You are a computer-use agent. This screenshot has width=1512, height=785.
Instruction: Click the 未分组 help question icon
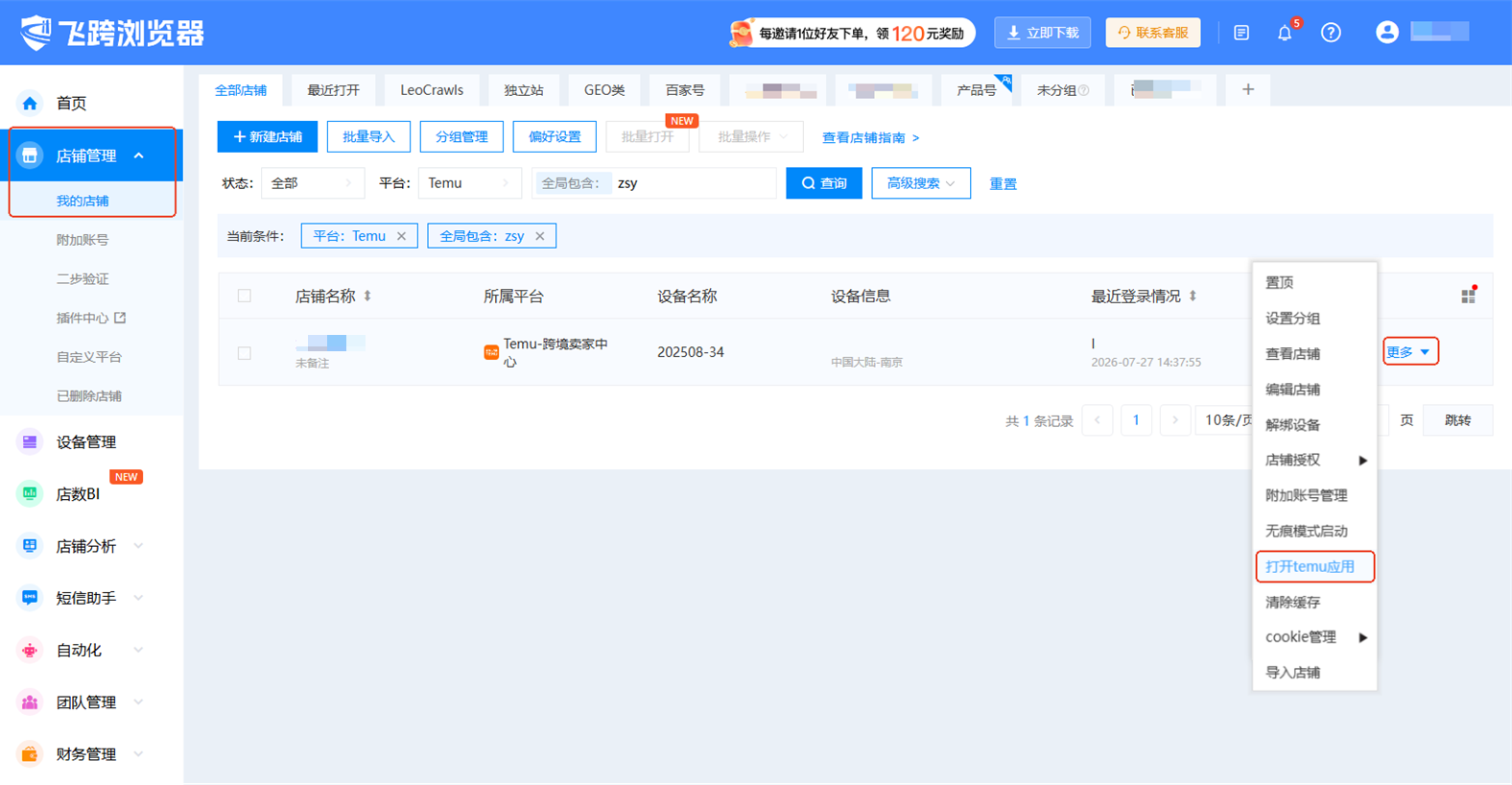[1084, 90]
